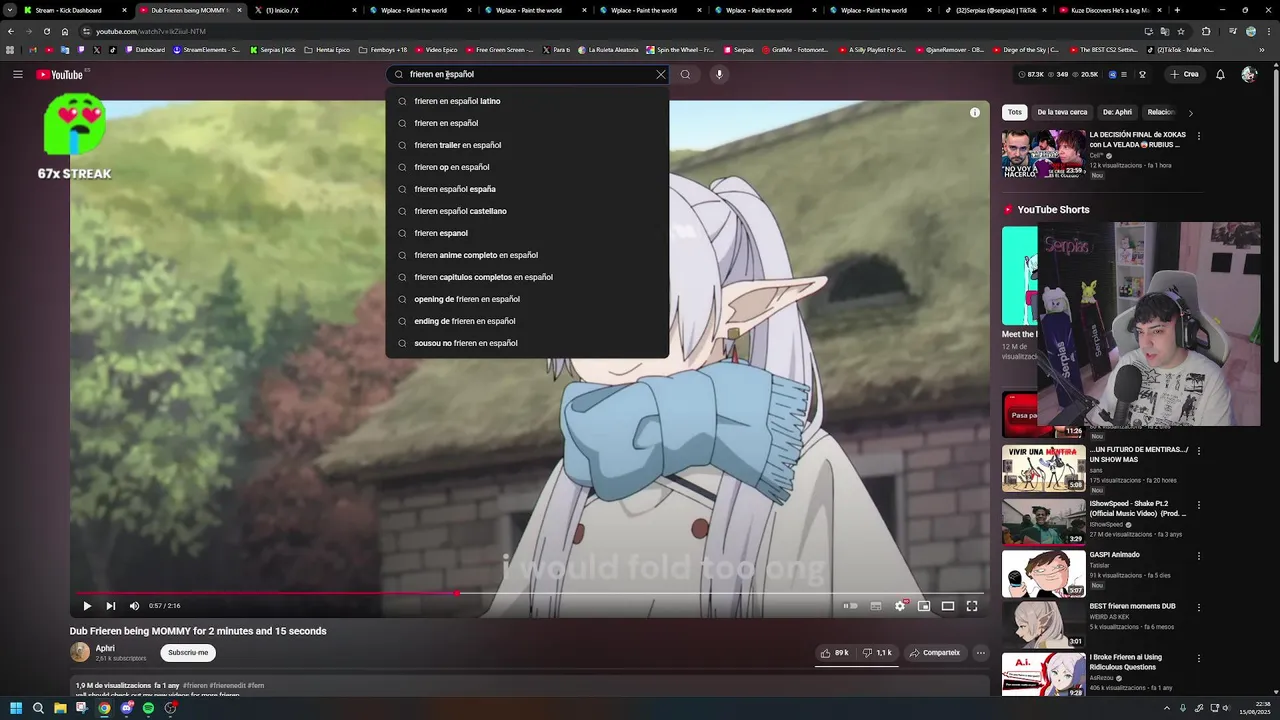This screenshot has width=1280, height=720.
Task: Bookmark this page with star icon
Action: coord(1181,31)
